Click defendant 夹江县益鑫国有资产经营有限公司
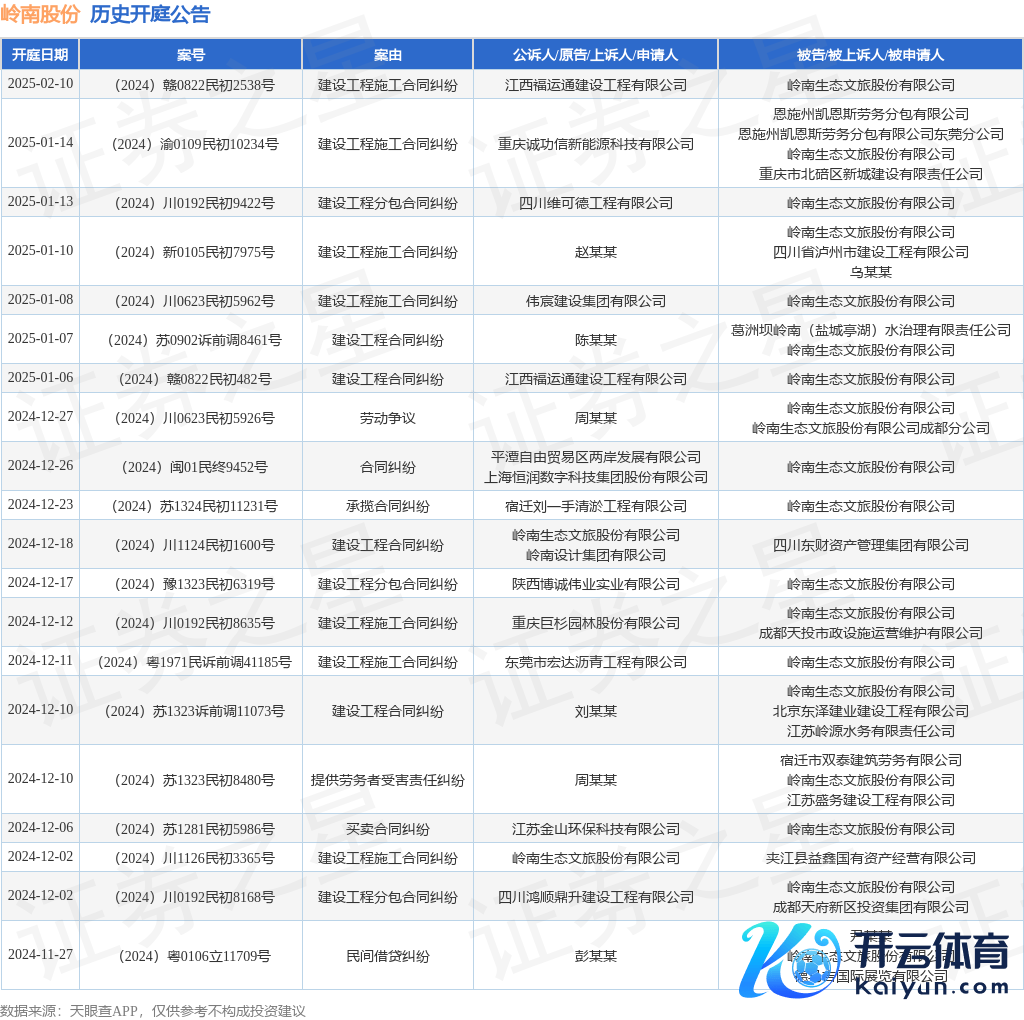1024x1020 pixels. [870, 858]
